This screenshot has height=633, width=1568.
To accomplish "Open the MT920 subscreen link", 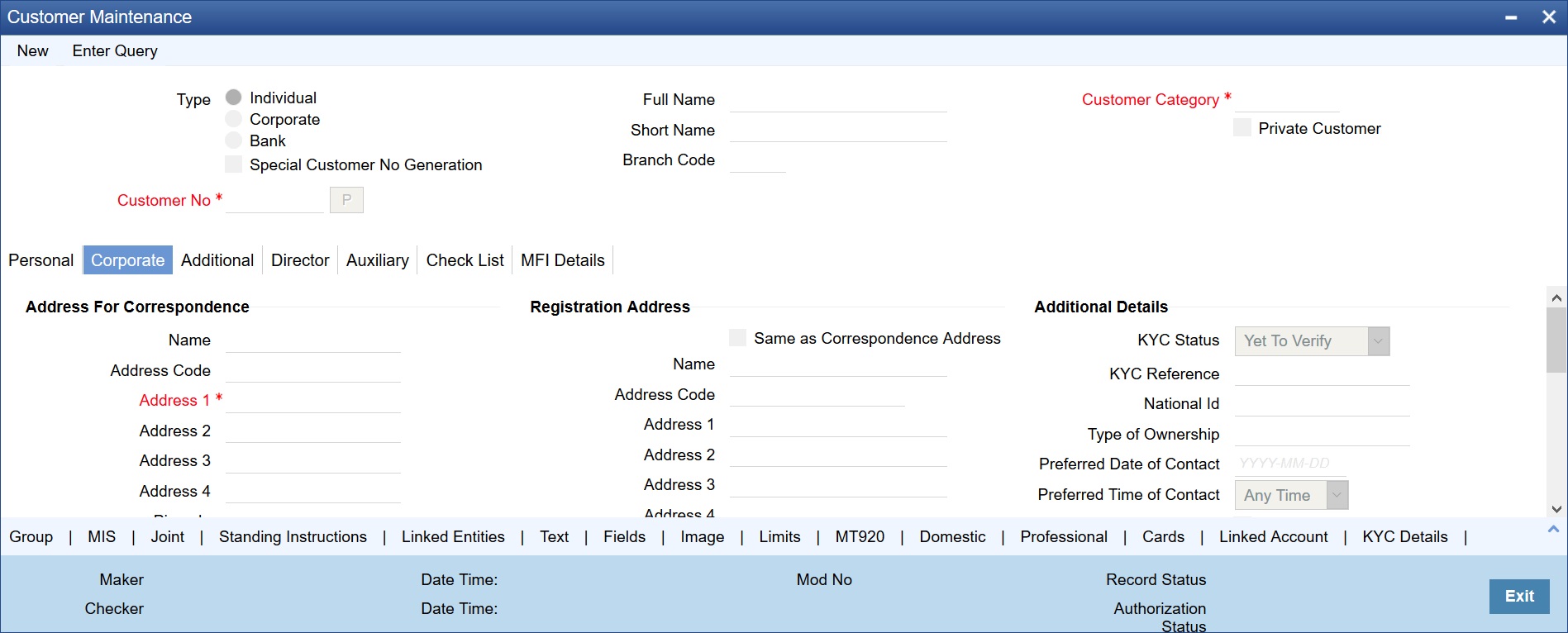I will (860, 536).
